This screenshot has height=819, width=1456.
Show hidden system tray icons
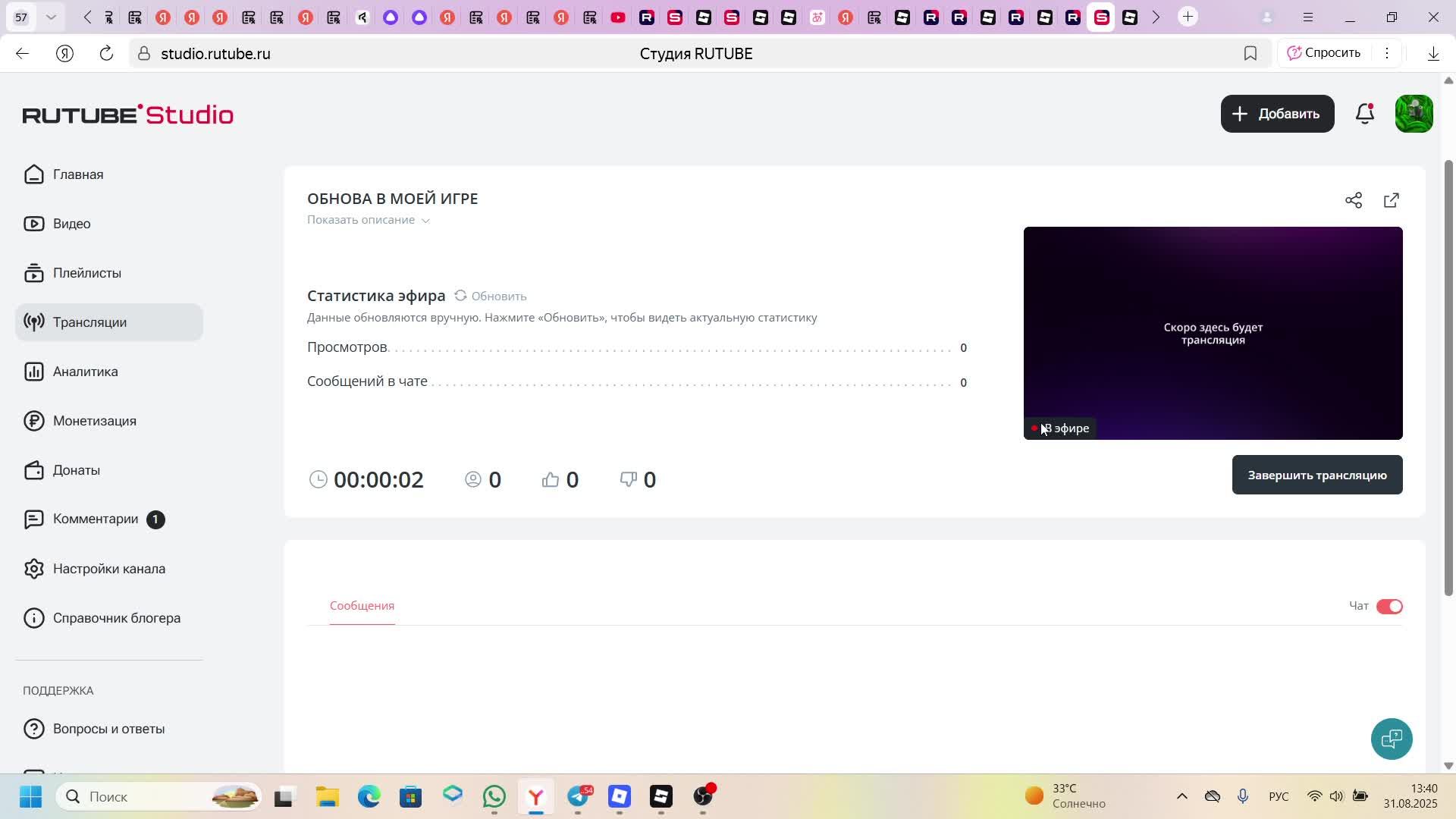1181,796
